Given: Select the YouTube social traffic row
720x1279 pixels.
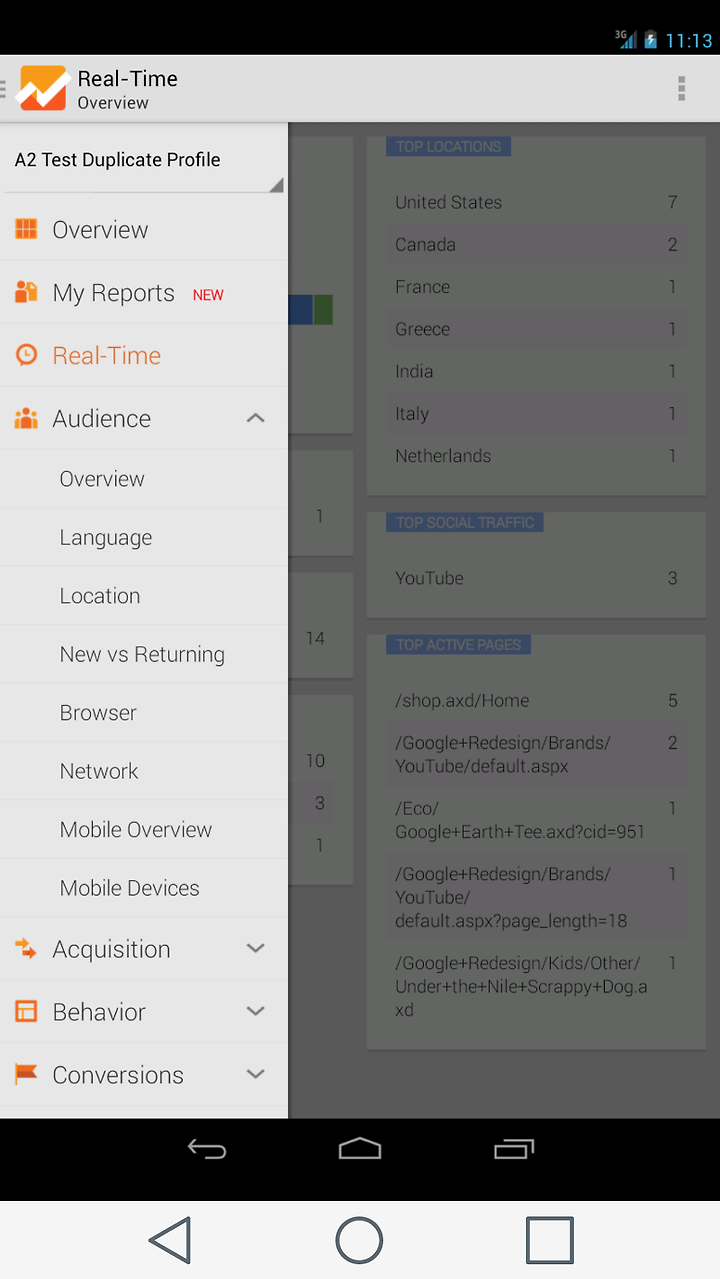Looking at the screenshot, I should pyautogui.click(x=536, y=578).
